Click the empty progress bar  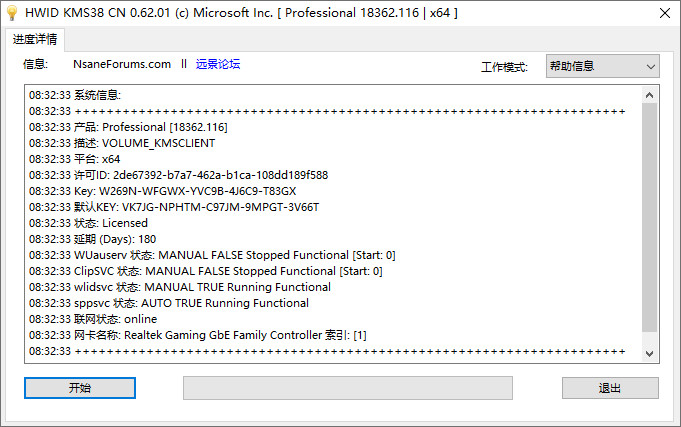tap(348, 388)
